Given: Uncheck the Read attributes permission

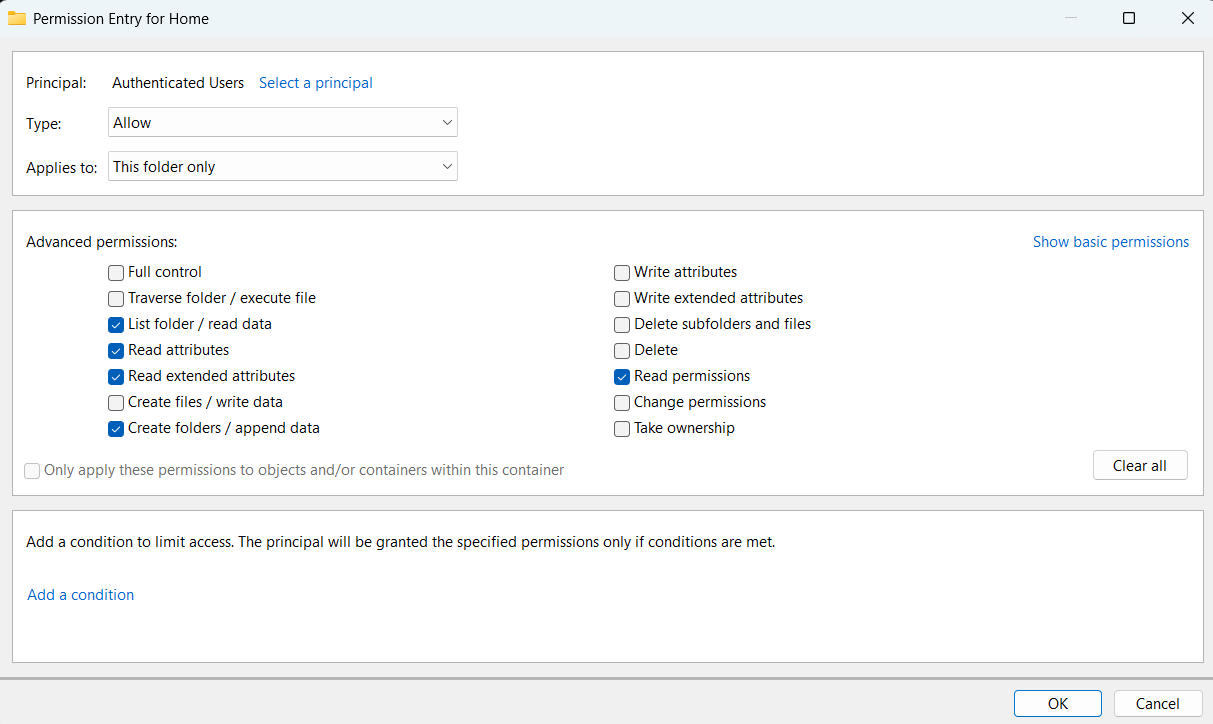Looking at the screenshot, I should pos(116,350).
